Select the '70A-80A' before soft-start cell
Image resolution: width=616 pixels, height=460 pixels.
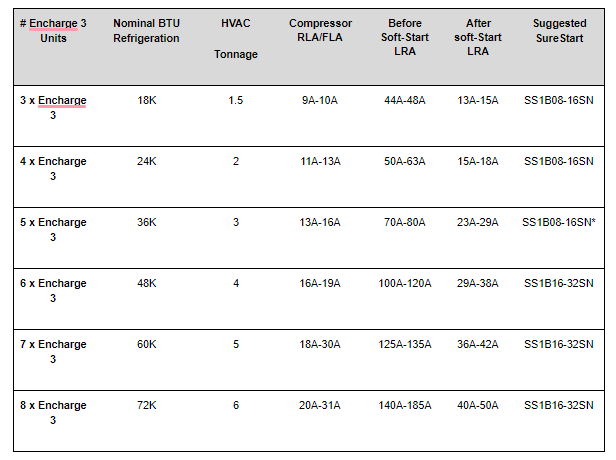(405, 222)
